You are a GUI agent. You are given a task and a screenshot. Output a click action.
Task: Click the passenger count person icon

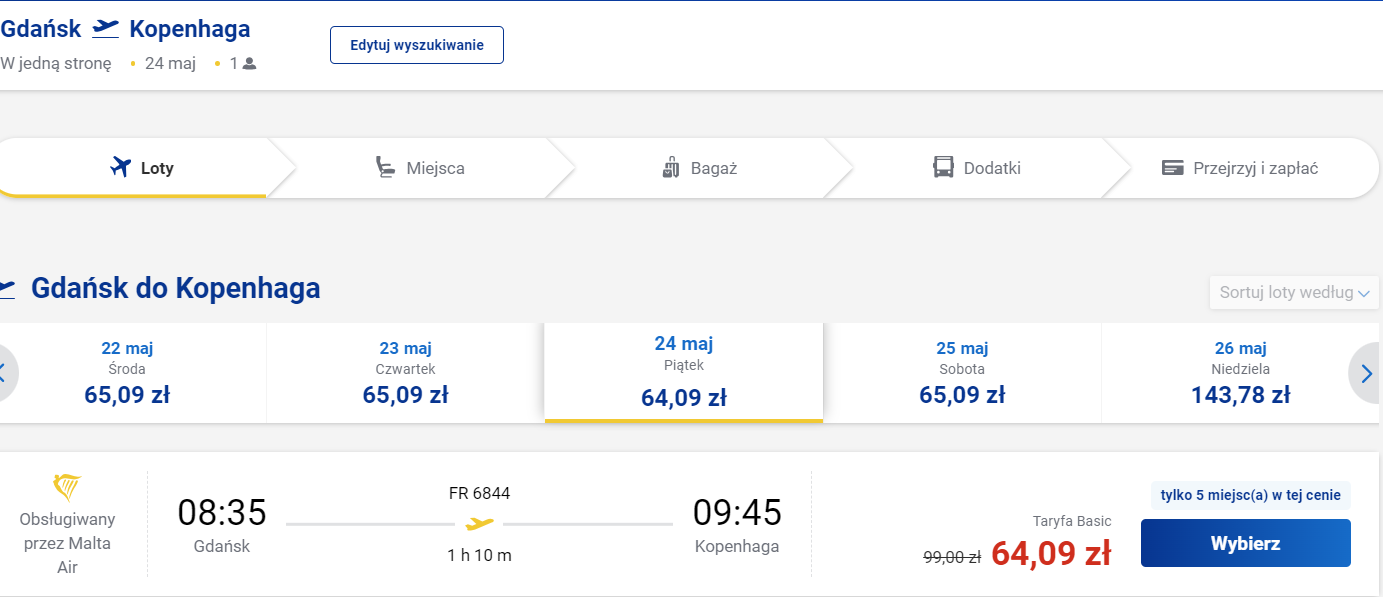click(250, 64)
